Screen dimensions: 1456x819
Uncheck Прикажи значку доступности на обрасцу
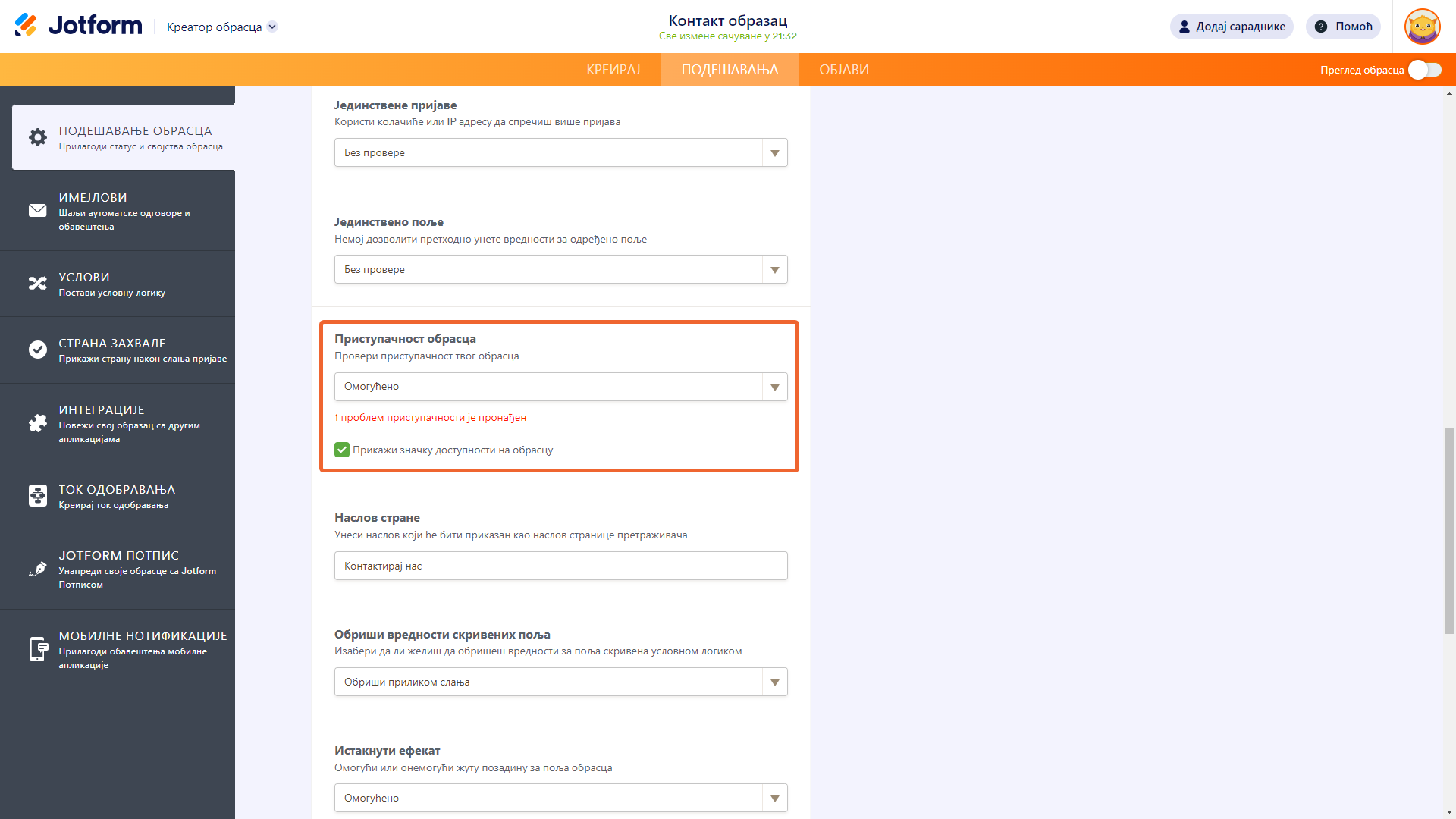pyautogui.click(x=342, y=450)
